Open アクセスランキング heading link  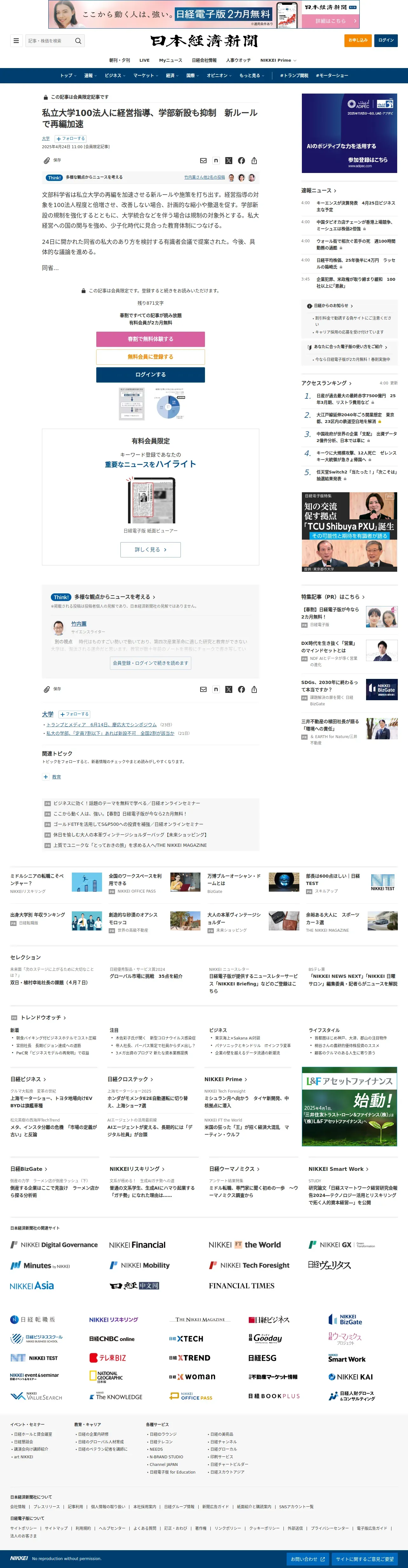tap(327, 383)
